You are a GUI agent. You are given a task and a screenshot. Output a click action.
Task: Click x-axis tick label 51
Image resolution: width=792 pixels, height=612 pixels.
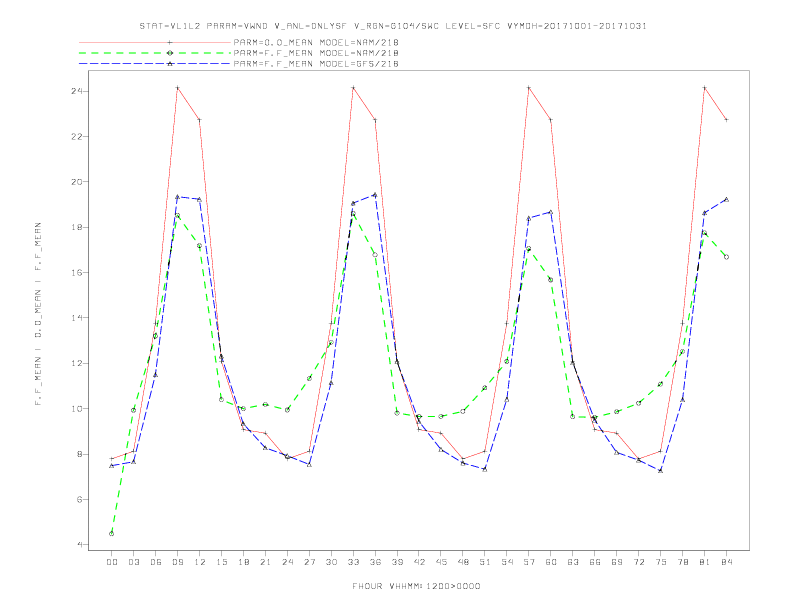485,562
